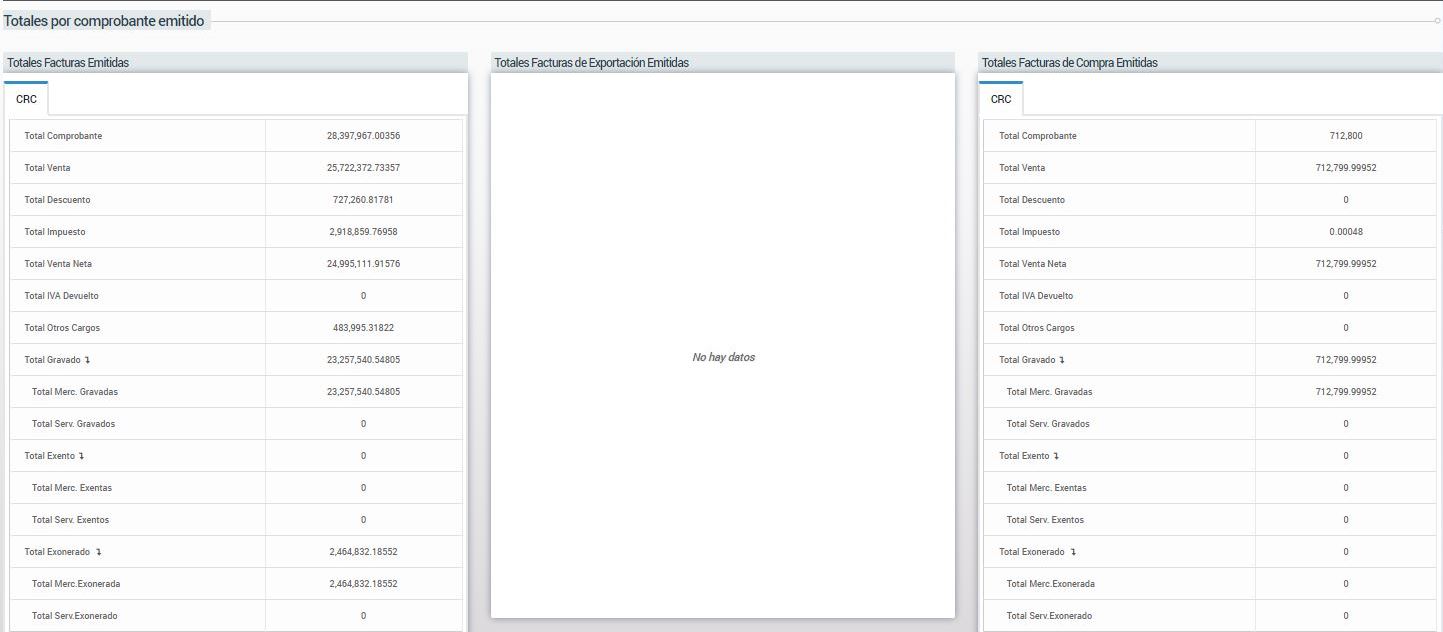The image size is (1443, 632).
Task: Collapse section using the circle at the header line end
Action: click(x=1438, y=21)
